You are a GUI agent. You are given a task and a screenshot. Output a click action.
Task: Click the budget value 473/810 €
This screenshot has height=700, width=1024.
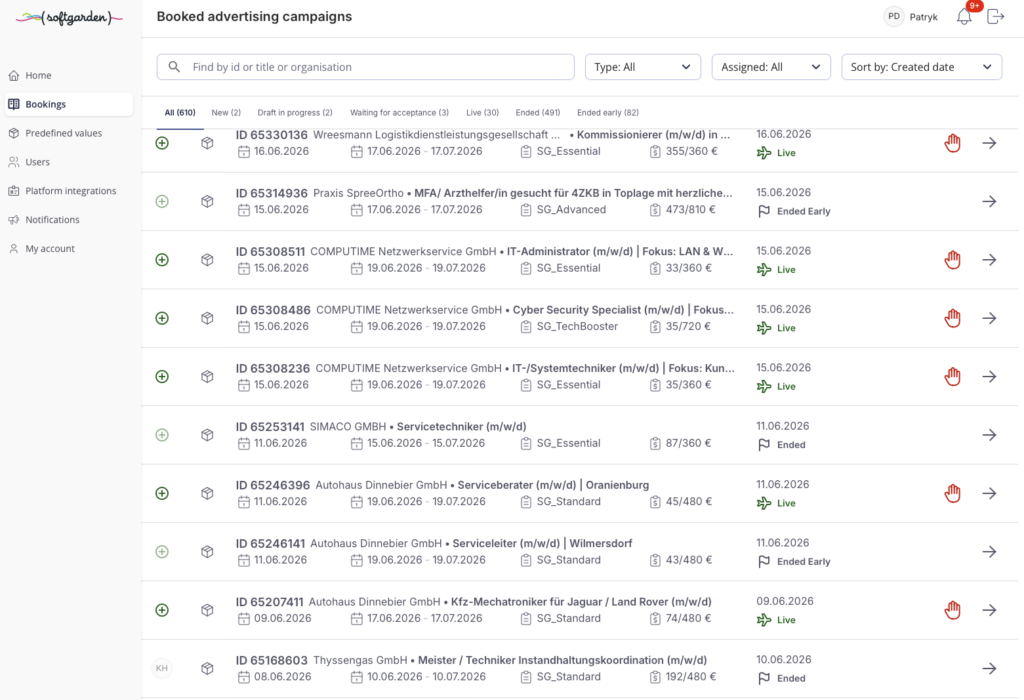coord(690,210)
